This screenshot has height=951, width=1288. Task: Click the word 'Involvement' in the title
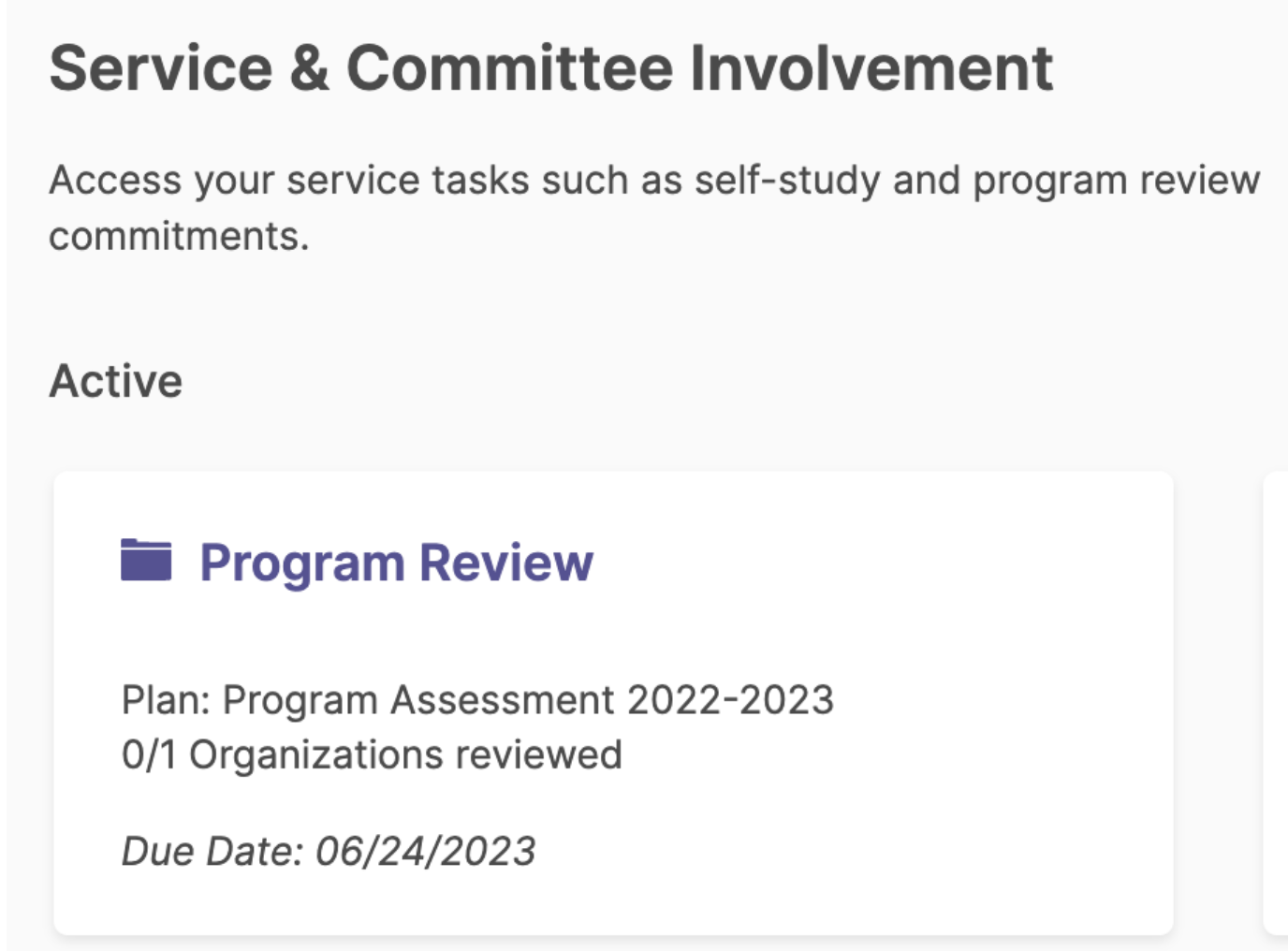[871, 68]
